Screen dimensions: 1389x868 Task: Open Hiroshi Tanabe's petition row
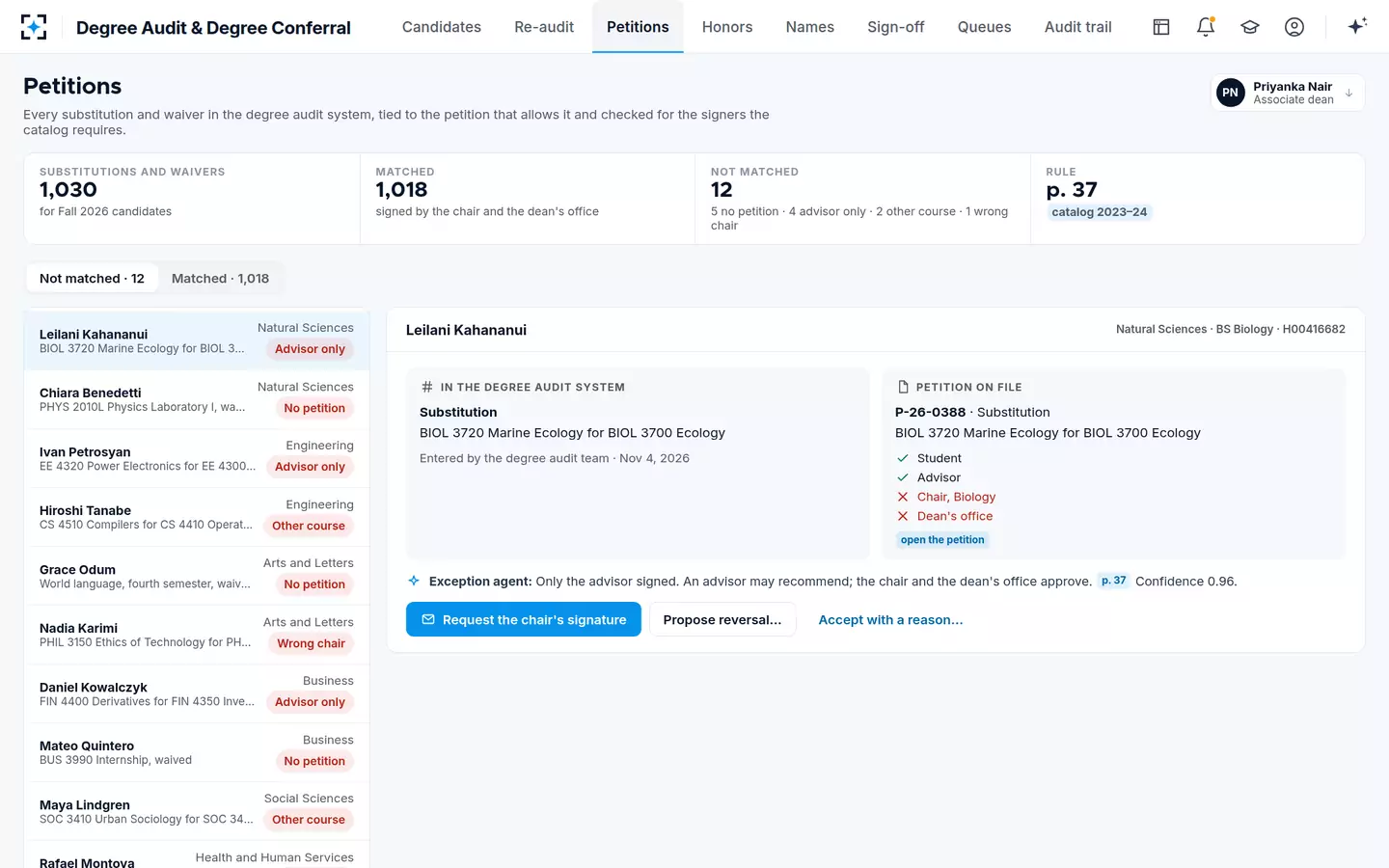tap(197, 517)
